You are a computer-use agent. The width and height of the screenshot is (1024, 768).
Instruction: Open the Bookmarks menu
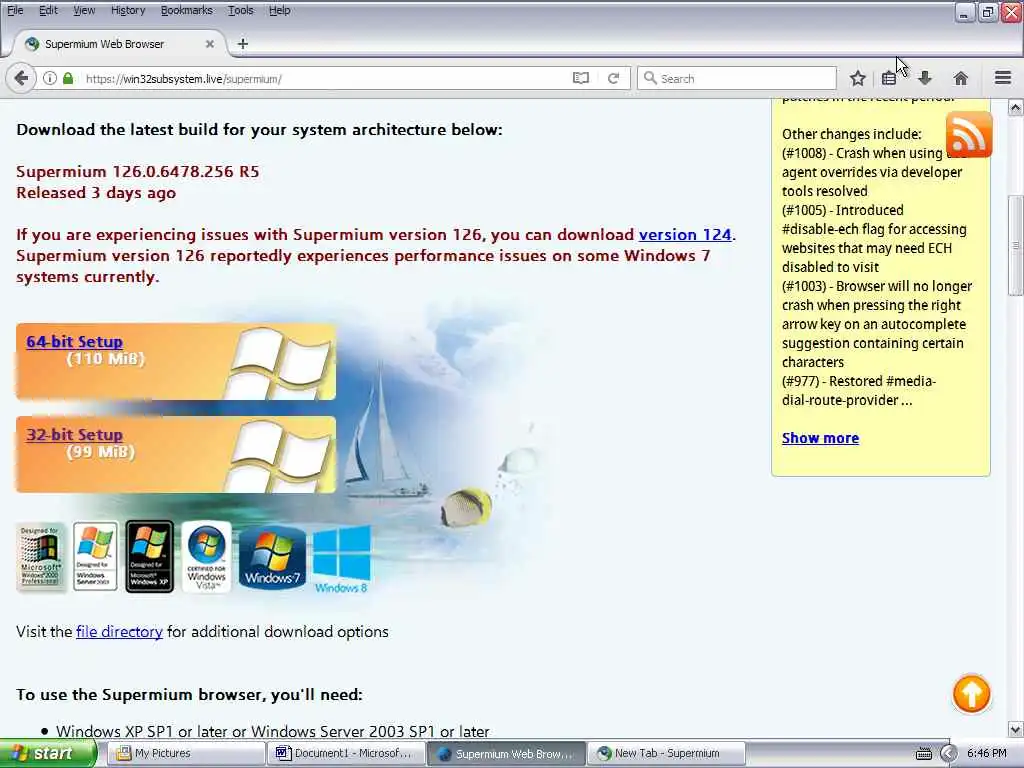click(187, 10)
